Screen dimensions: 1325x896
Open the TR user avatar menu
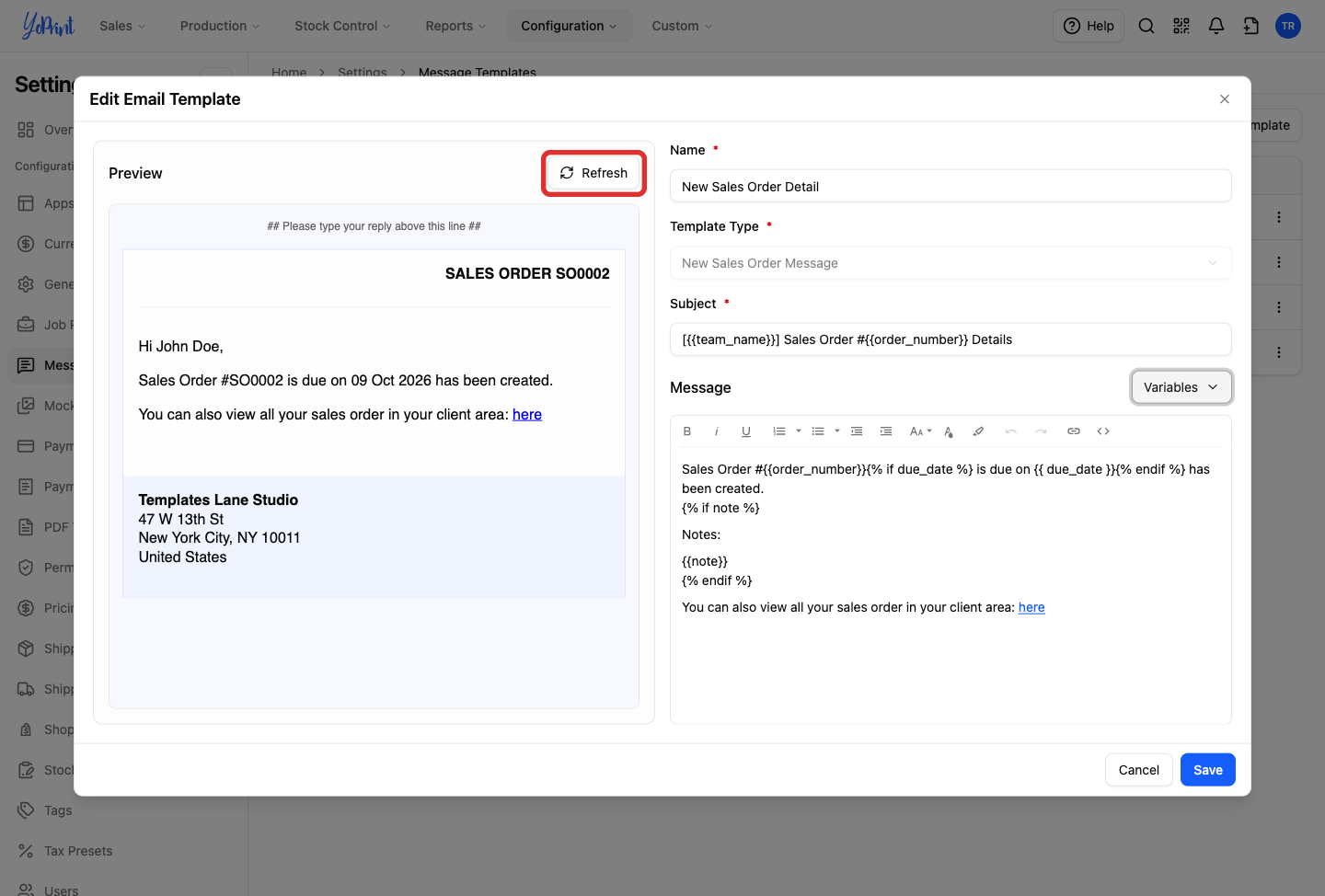[x=1288, y=26]
